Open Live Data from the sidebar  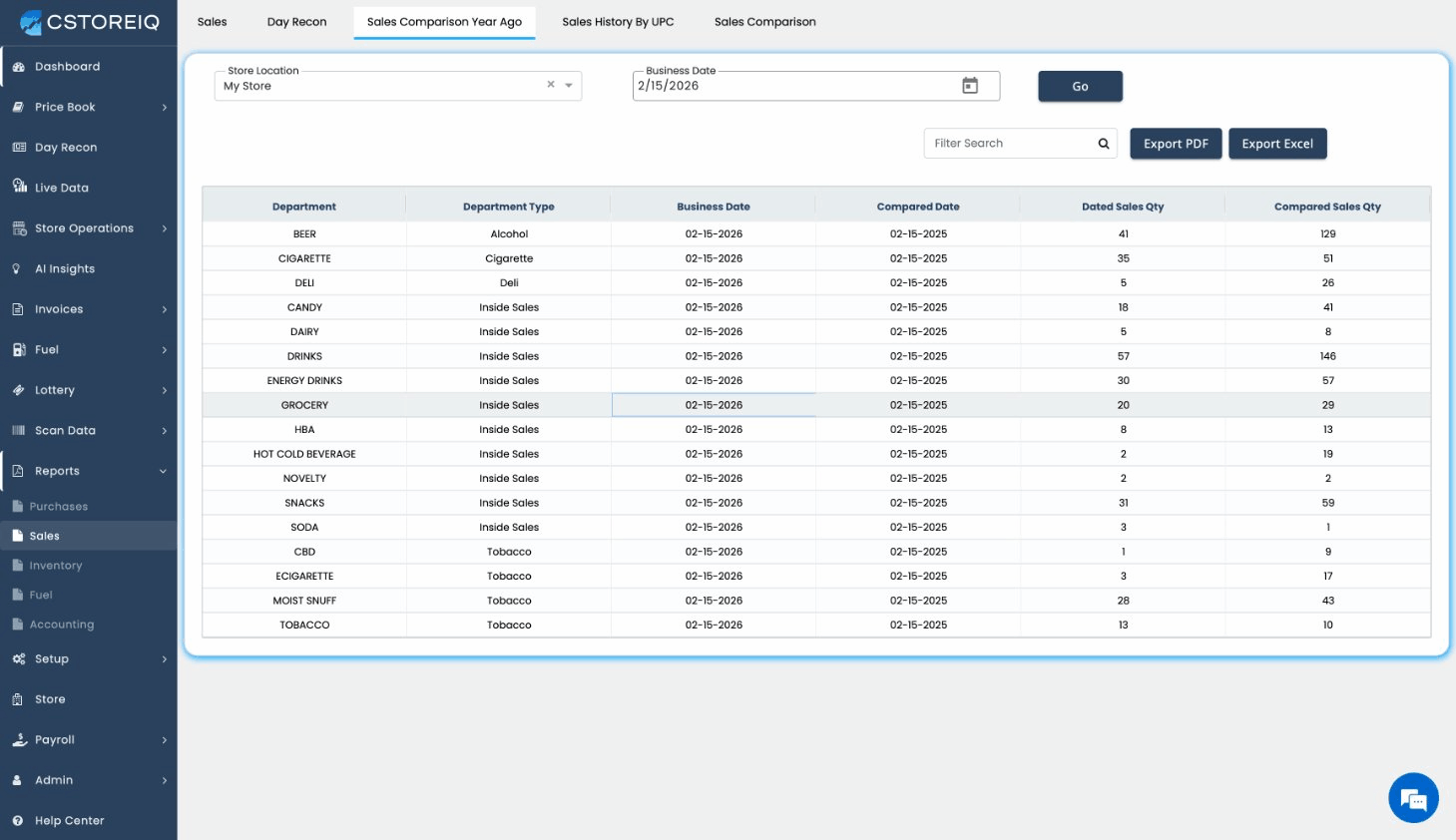click(x=62, y=188)
